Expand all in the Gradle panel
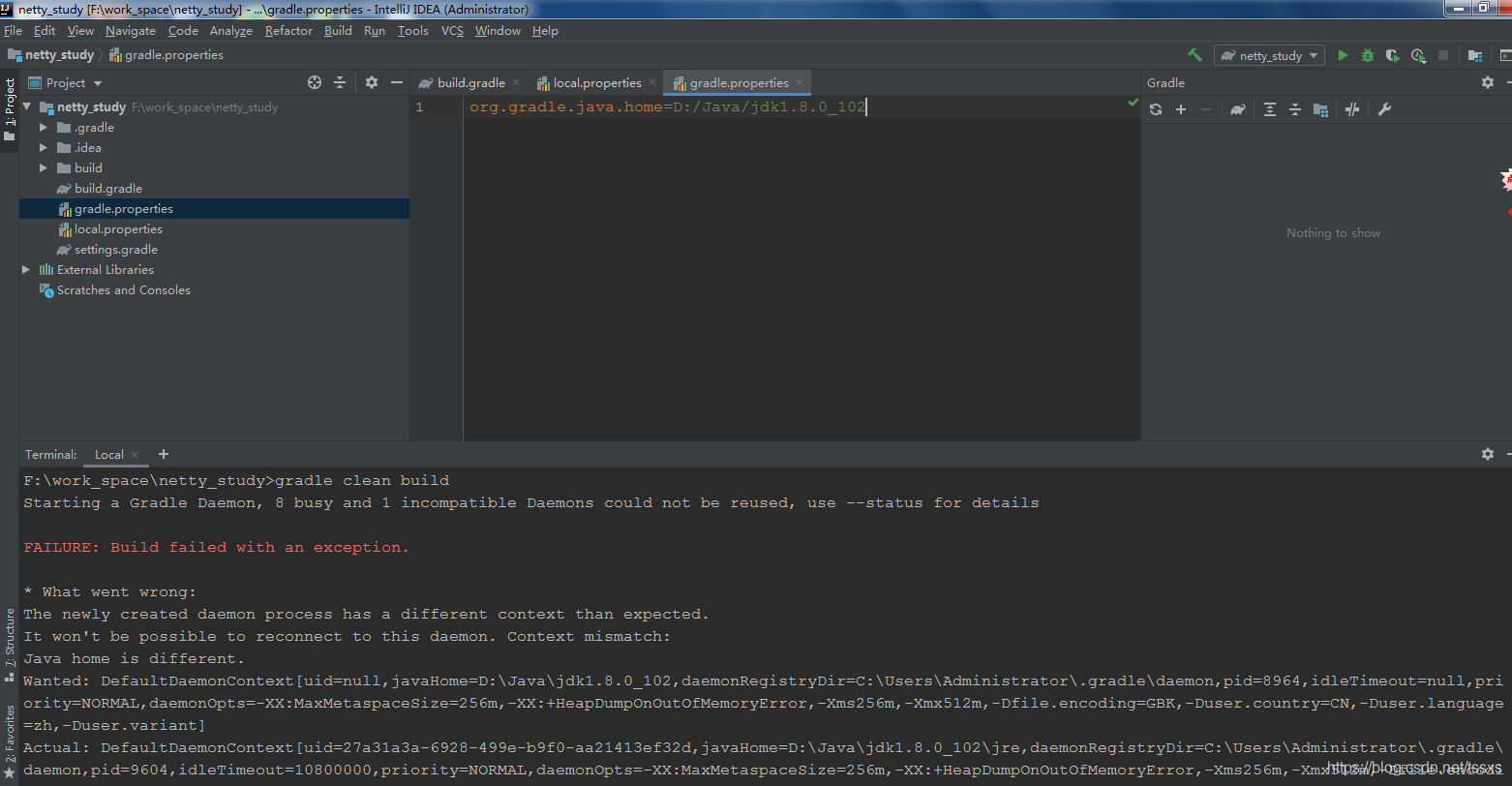This screenshot has width=1512, height=786. coord(1270,109)
